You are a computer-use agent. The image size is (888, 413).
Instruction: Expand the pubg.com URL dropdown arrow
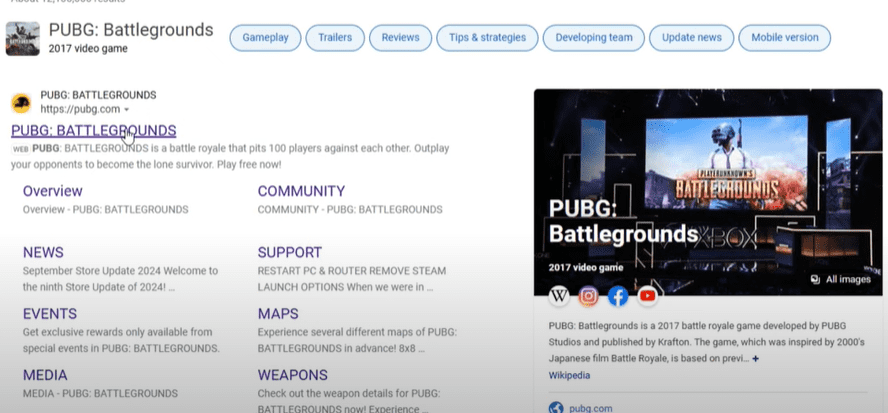[x=127, y=109]
